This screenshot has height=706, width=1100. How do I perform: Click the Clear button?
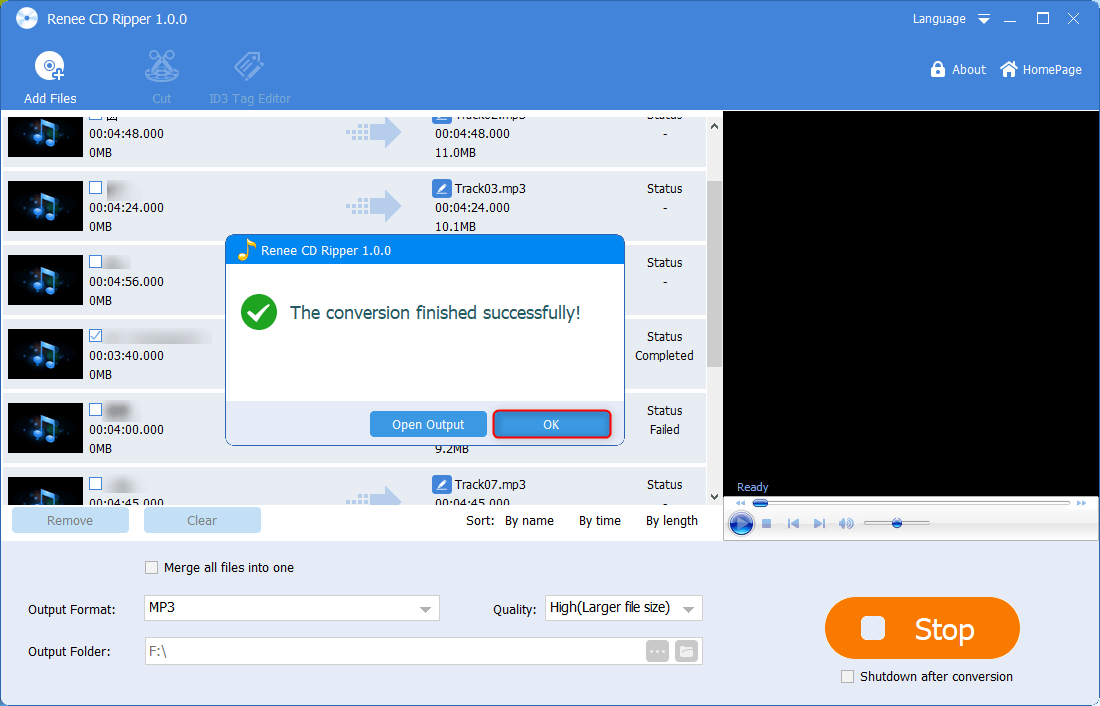[202, 520]
